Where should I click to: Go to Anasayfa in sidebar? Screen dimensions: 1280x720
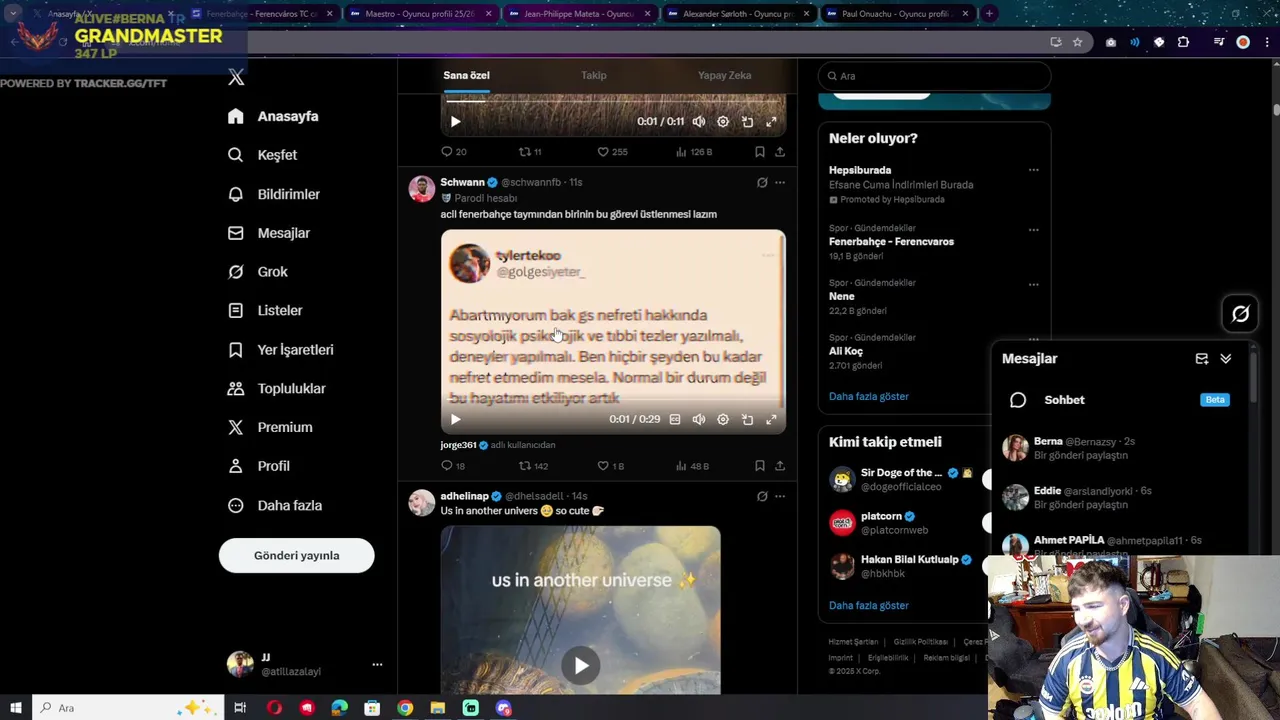(x=273, y=116)
